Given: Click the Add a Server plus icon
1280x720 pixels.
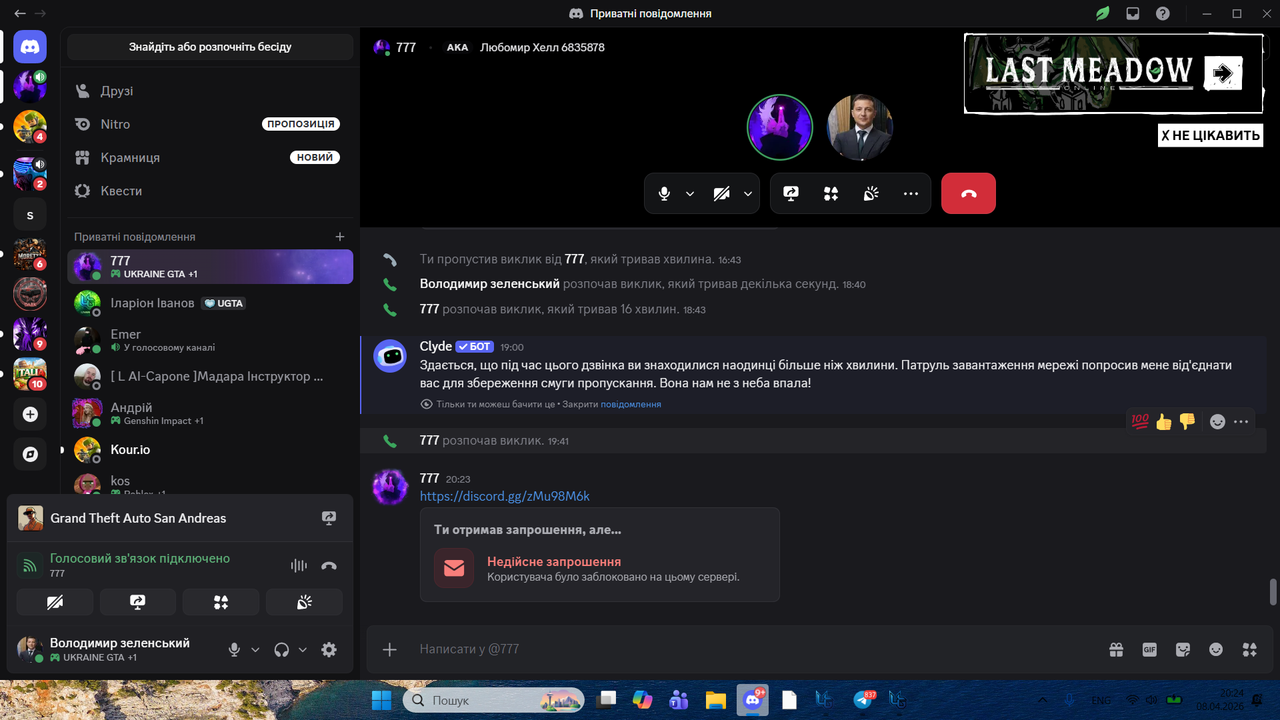Looking at the screenshot, I should click(30, 414).
